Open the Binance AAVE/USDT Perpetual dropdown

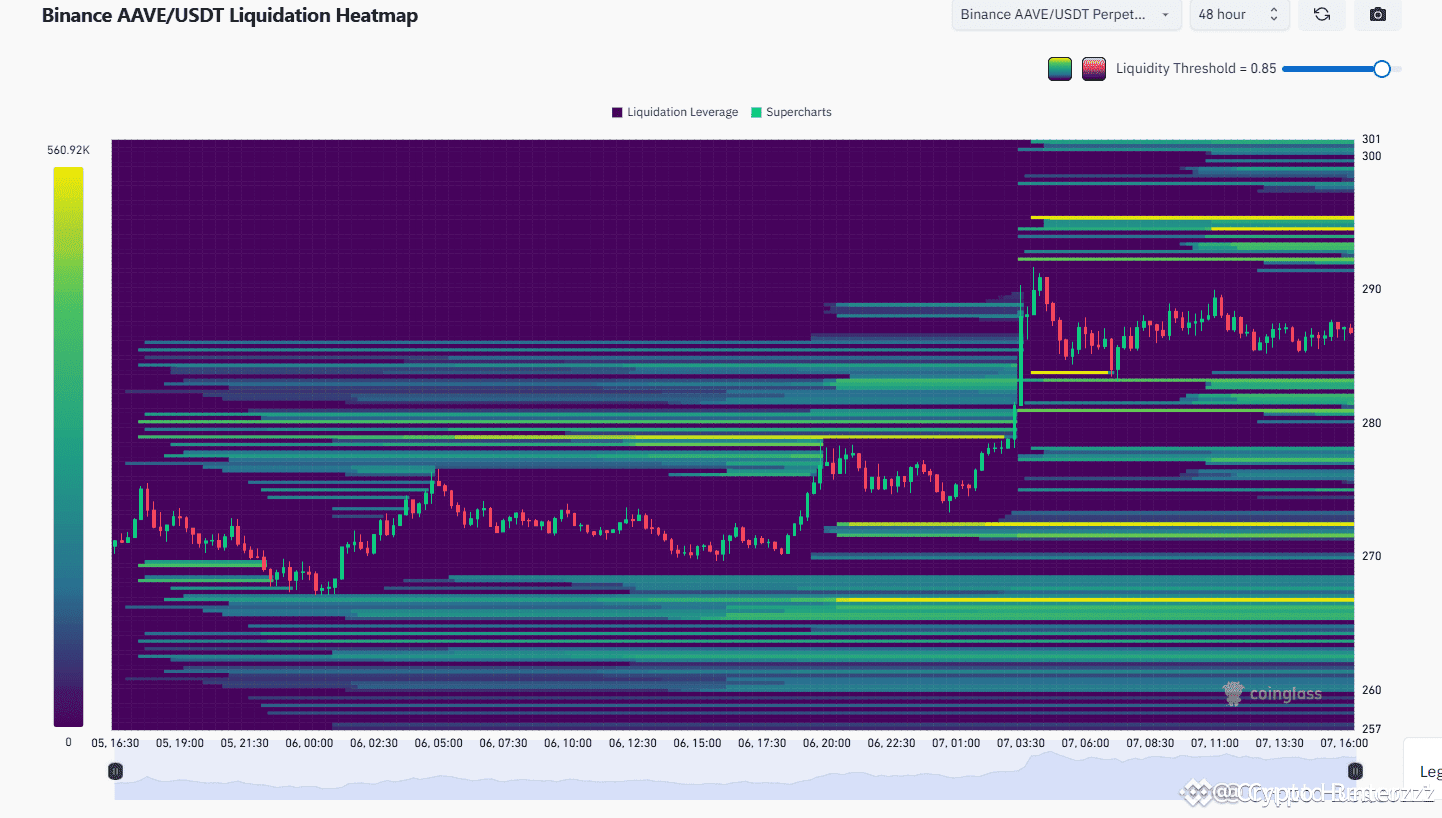1066,14
